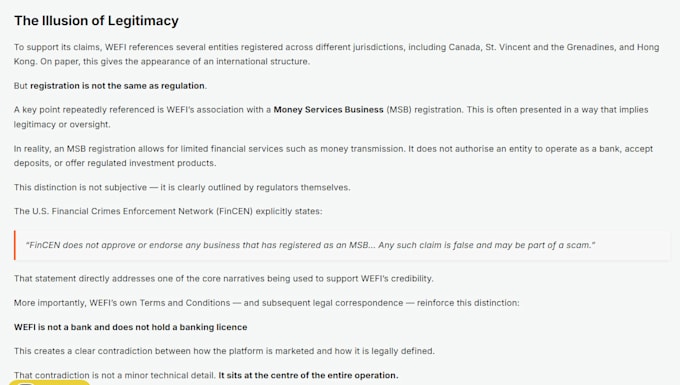Click the sentence 'That statement directly addresses'
680x385 pixels.
point(223,278)
